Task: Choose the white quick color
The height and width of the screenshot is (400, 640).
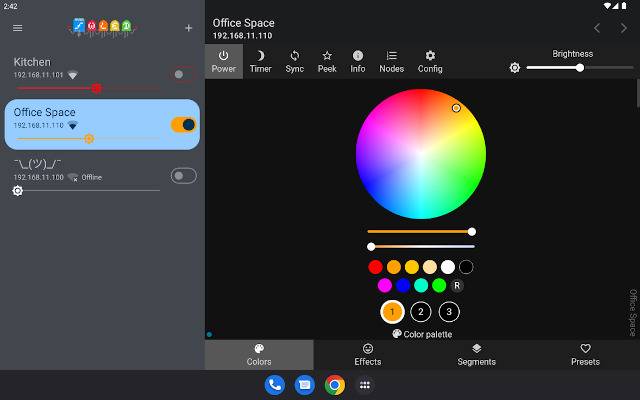Action: tap(448, 267)
